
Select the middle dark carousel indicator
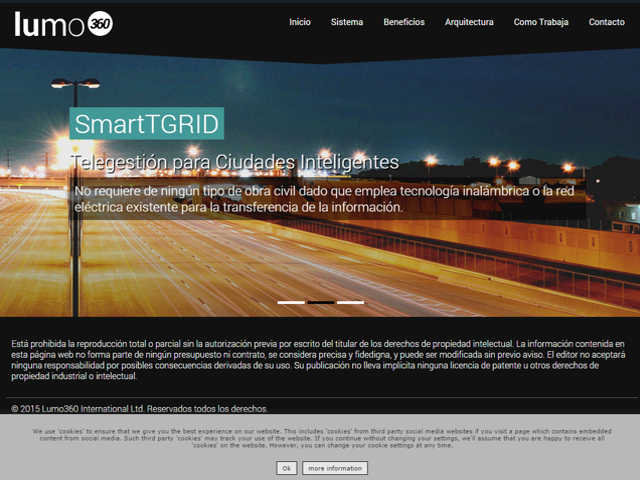coord(321,302)
